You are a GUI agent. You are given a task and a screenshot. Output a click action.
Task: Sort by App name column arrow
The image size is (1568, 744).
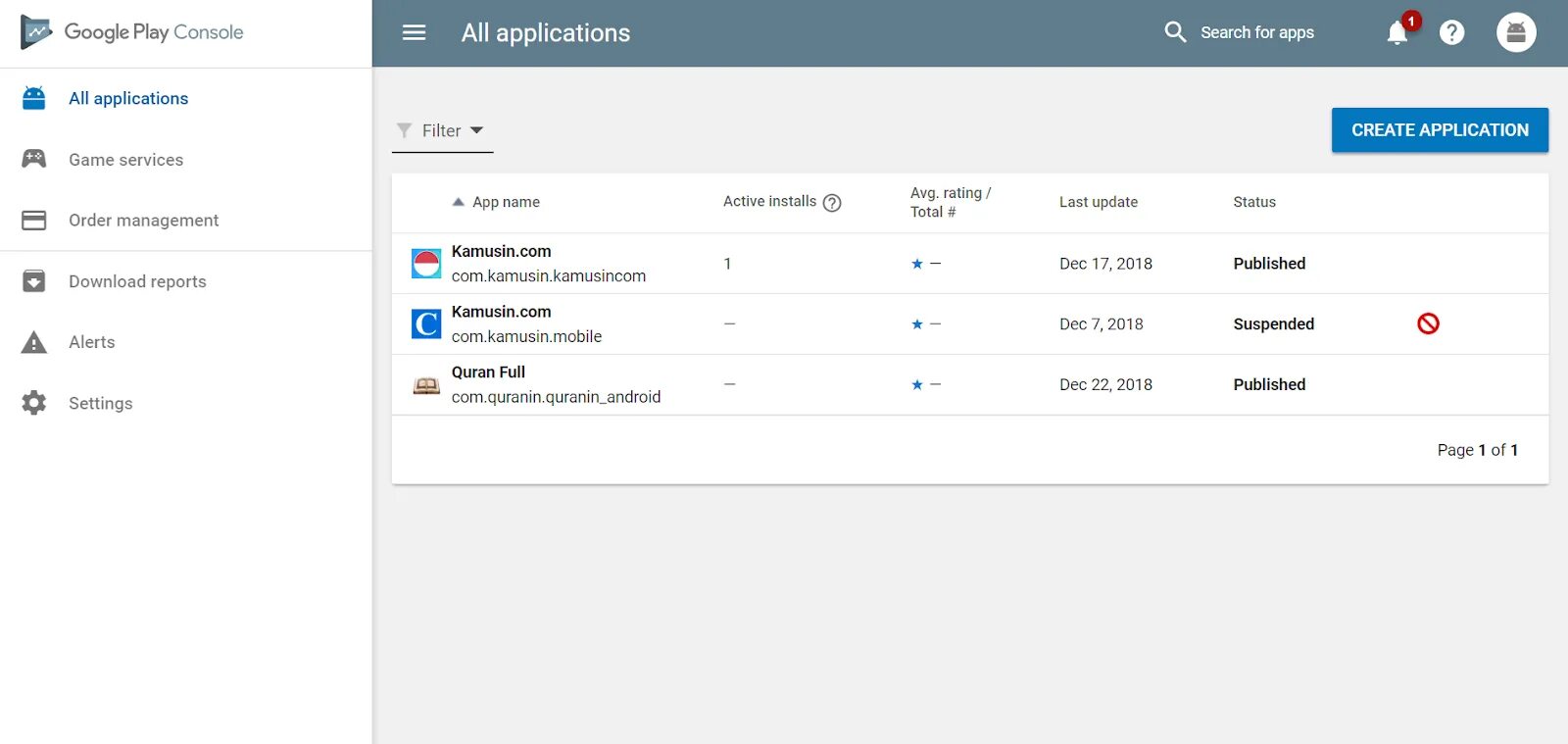click(x=458, y=202)
